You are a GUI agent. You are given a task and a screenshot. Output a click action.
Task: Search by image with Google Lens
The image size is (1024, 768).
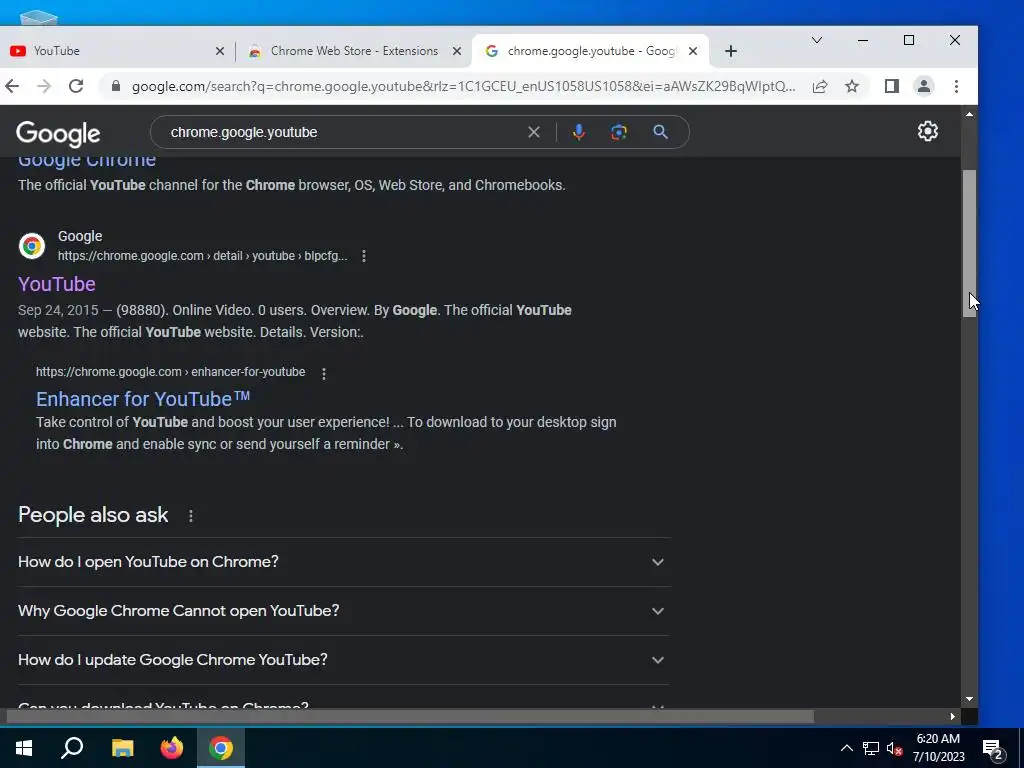pos(618,133)
